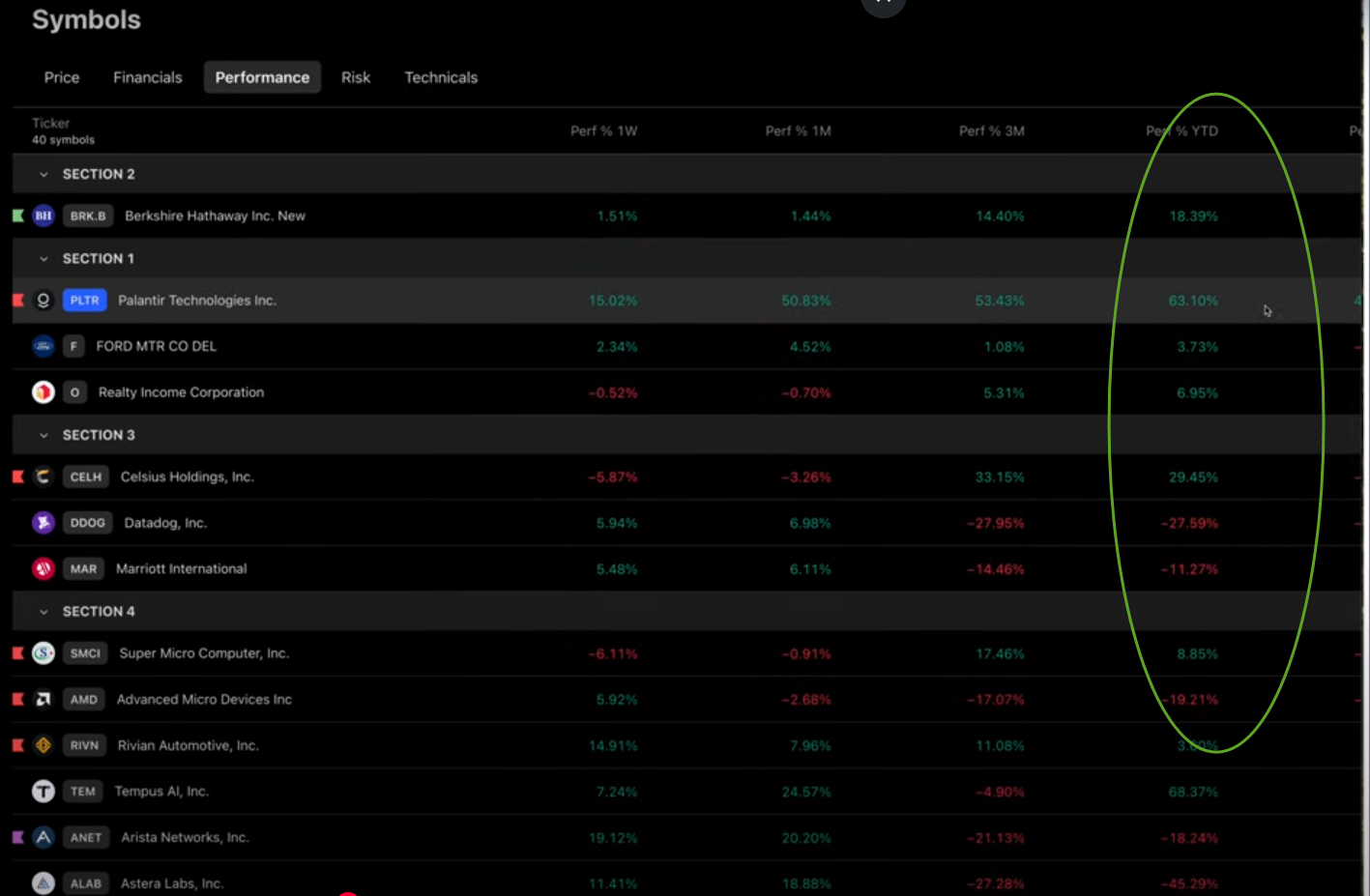Select Advanced Micro Devices Inc name
The height and width of the screenshot is (896, 1370).
204,700
